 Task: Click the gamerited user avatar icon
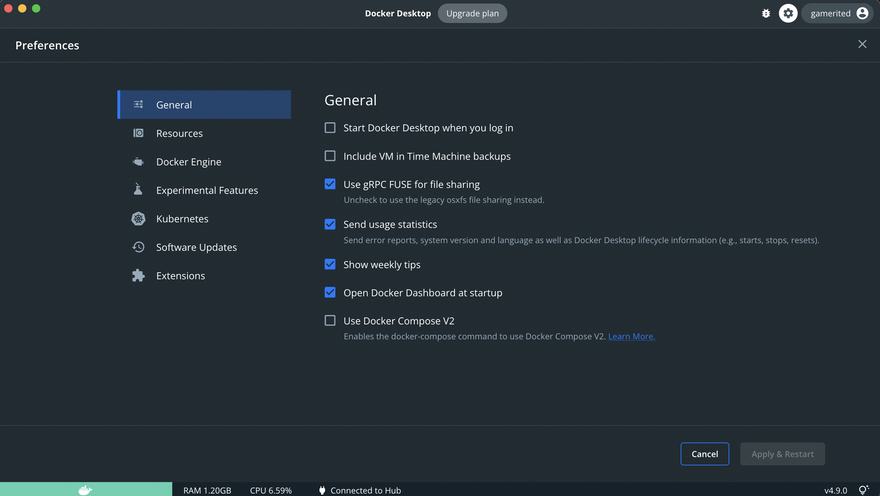tap(863, 14)
